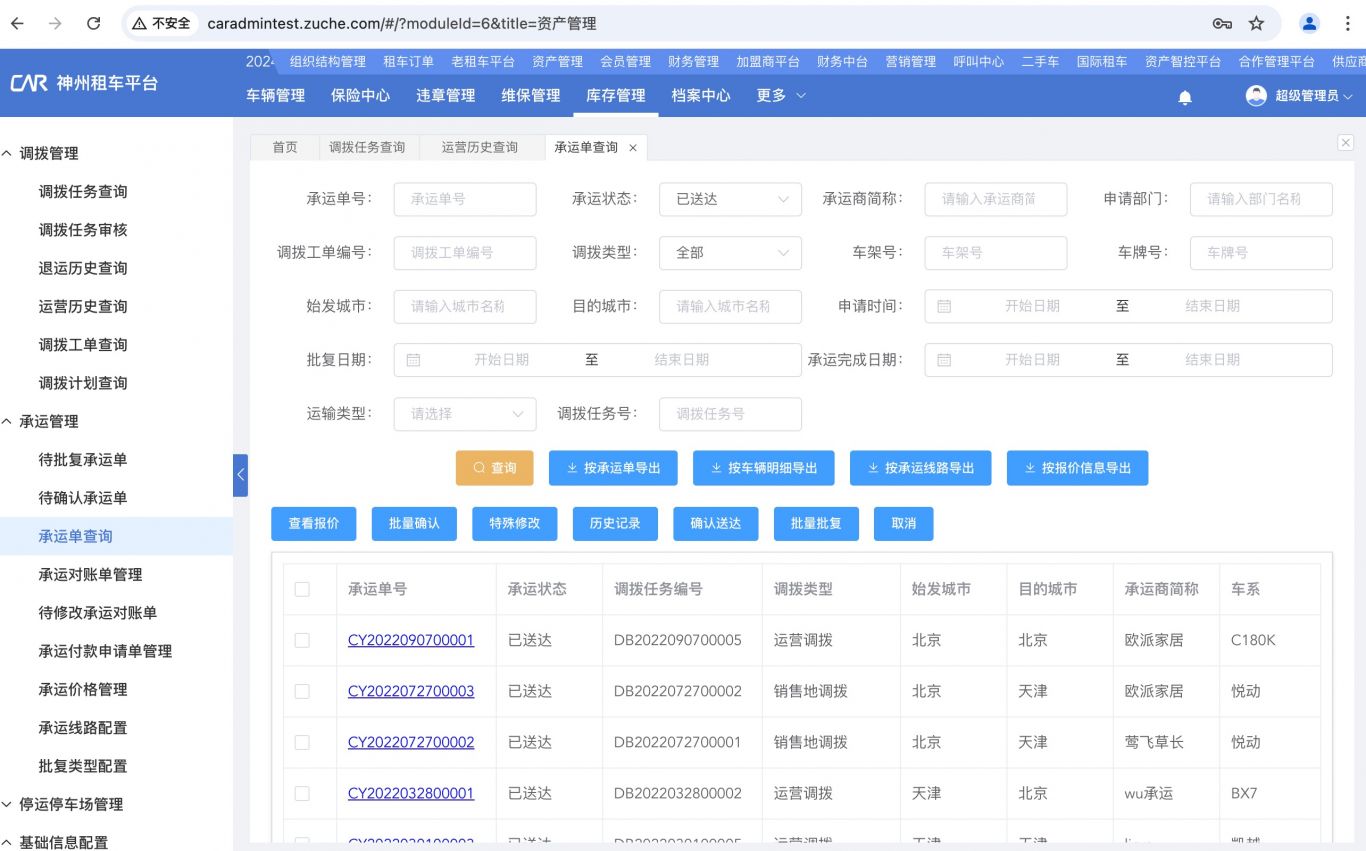Focus the 承运单号 input field
Viewport: 1366px width, 851px height.
click(465, 199)
